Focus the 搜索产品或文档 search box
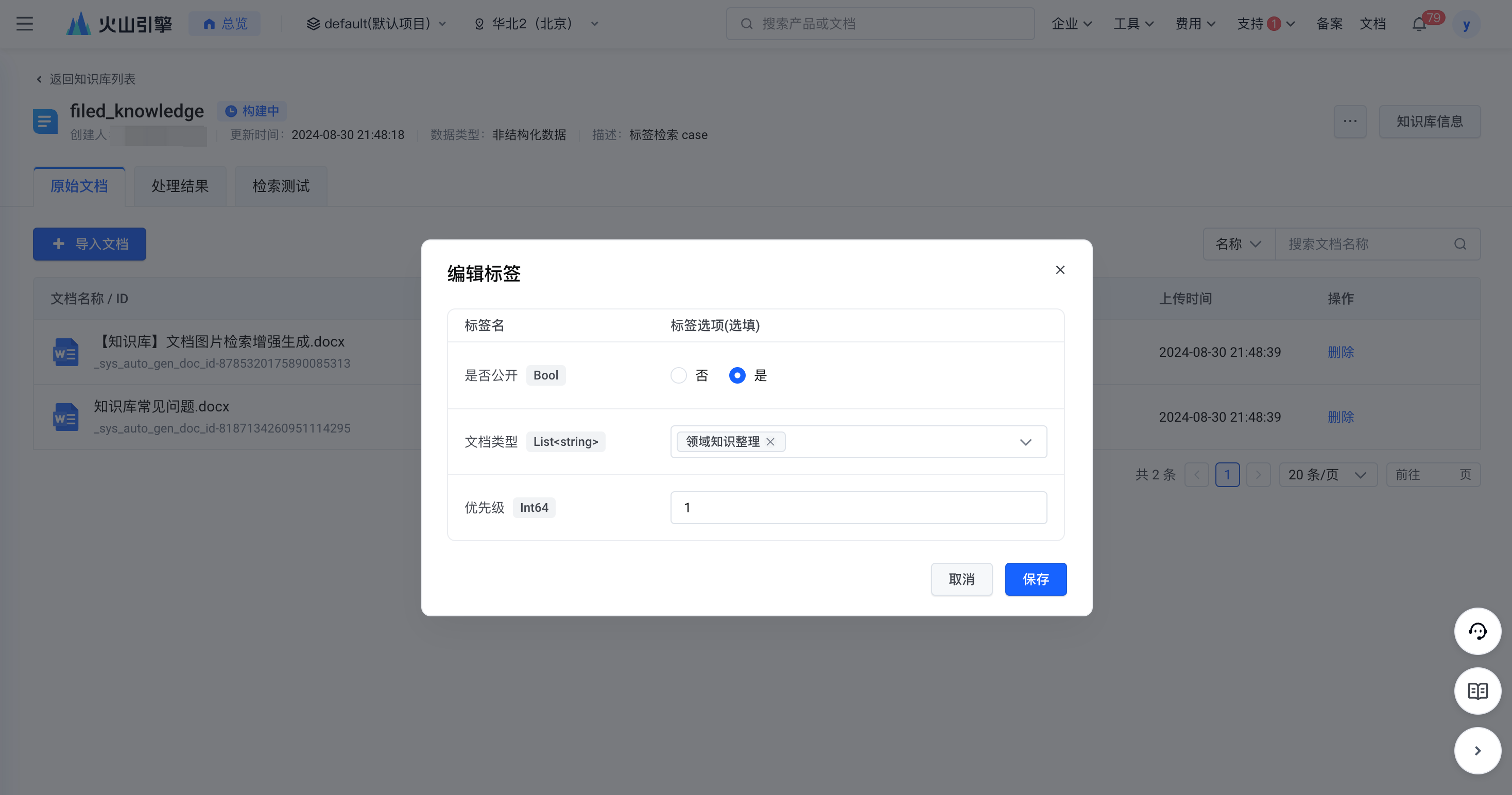 pos(880,24)
